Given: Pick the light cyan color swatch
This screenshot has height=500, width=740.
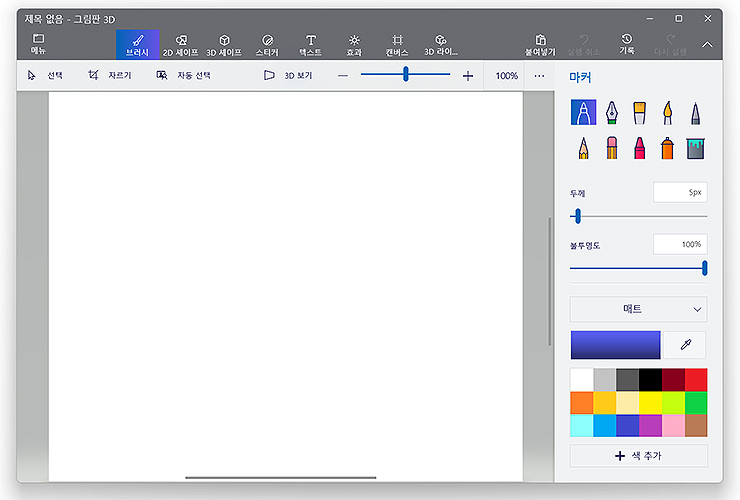Looking at the screenshot, I should [581, 425].
